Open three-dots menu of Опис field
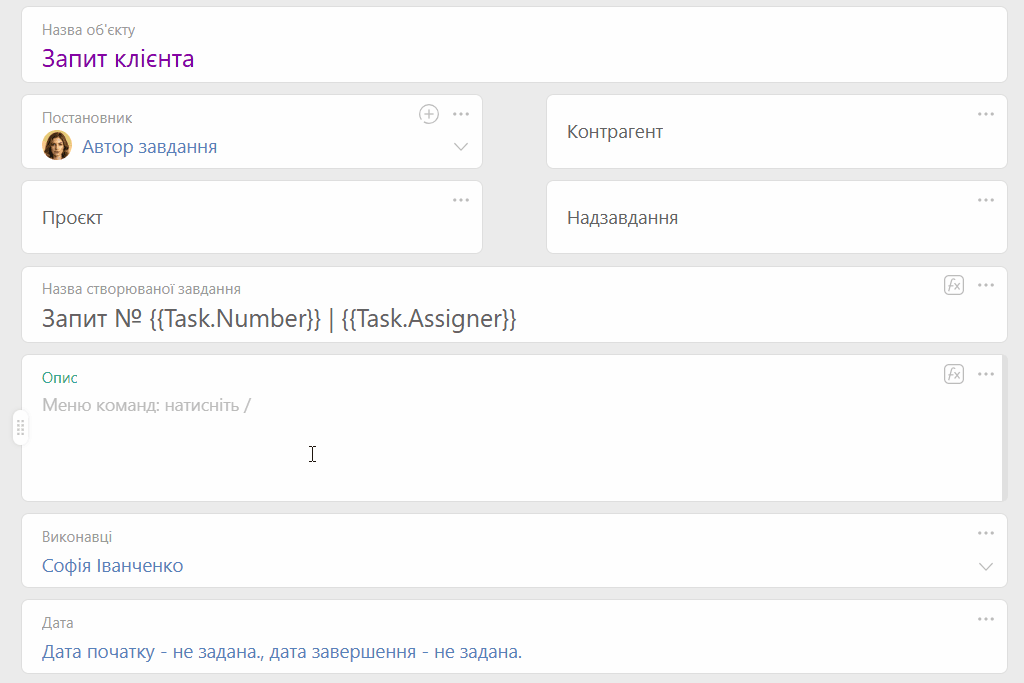This screenshot has width=1024, height=683. 985,374
